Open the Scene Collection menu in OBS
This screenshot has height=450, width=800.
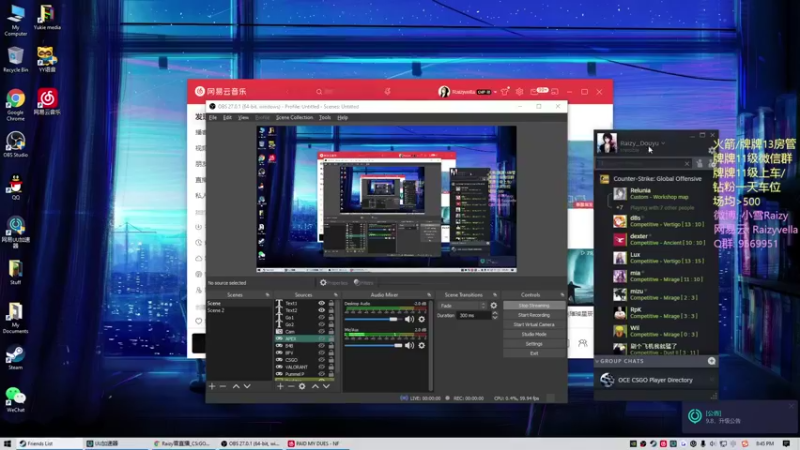click(294, 118)
